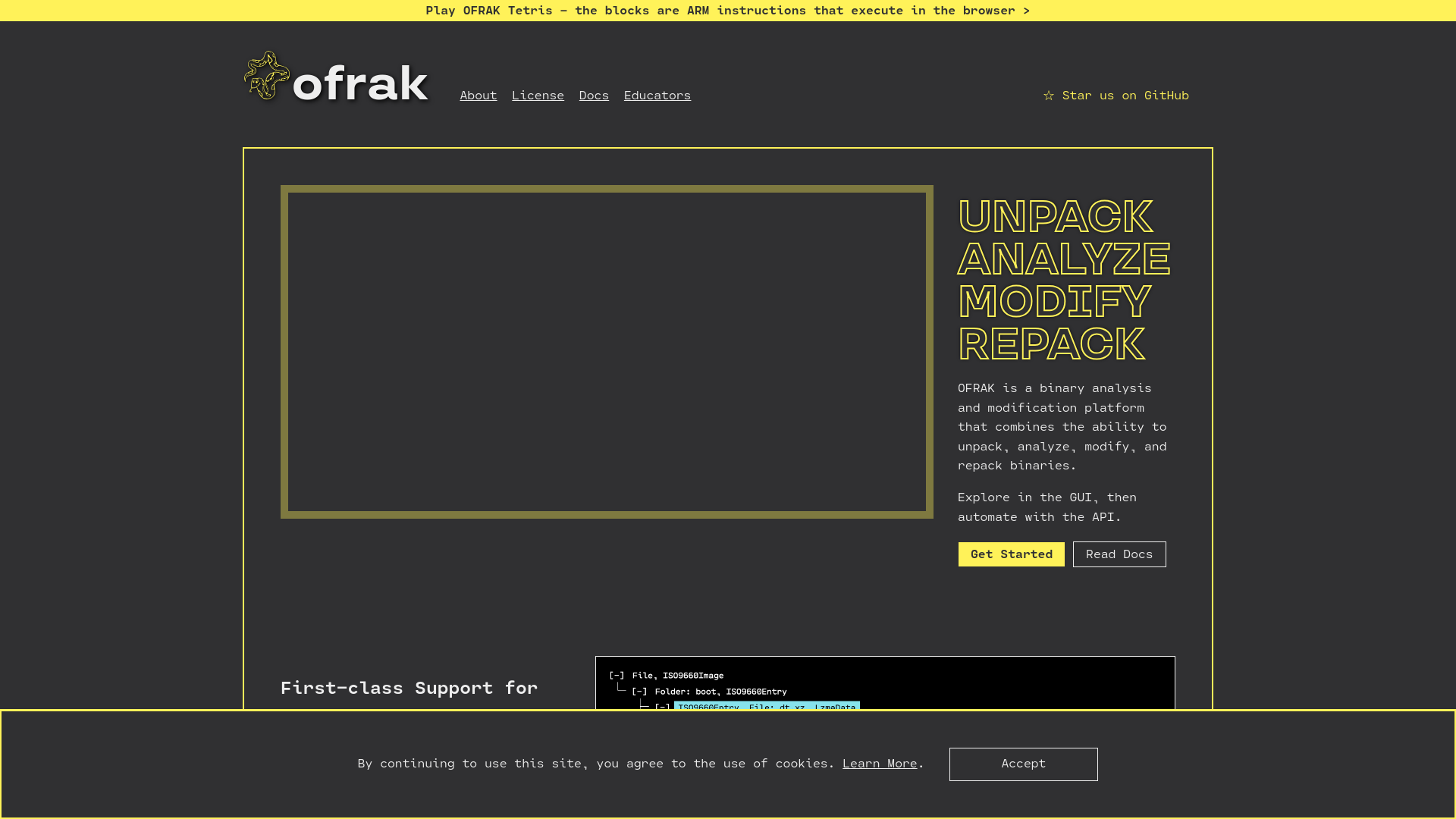This screenshot has width=1456, height=819.
Task: Click the GitHub star icon
Action: coord(1049,96)
